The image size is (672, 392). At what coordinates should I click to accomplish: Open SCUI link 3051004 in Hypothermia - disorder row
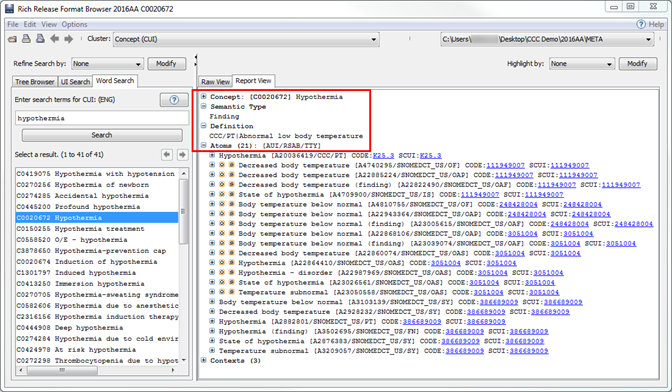549,272
